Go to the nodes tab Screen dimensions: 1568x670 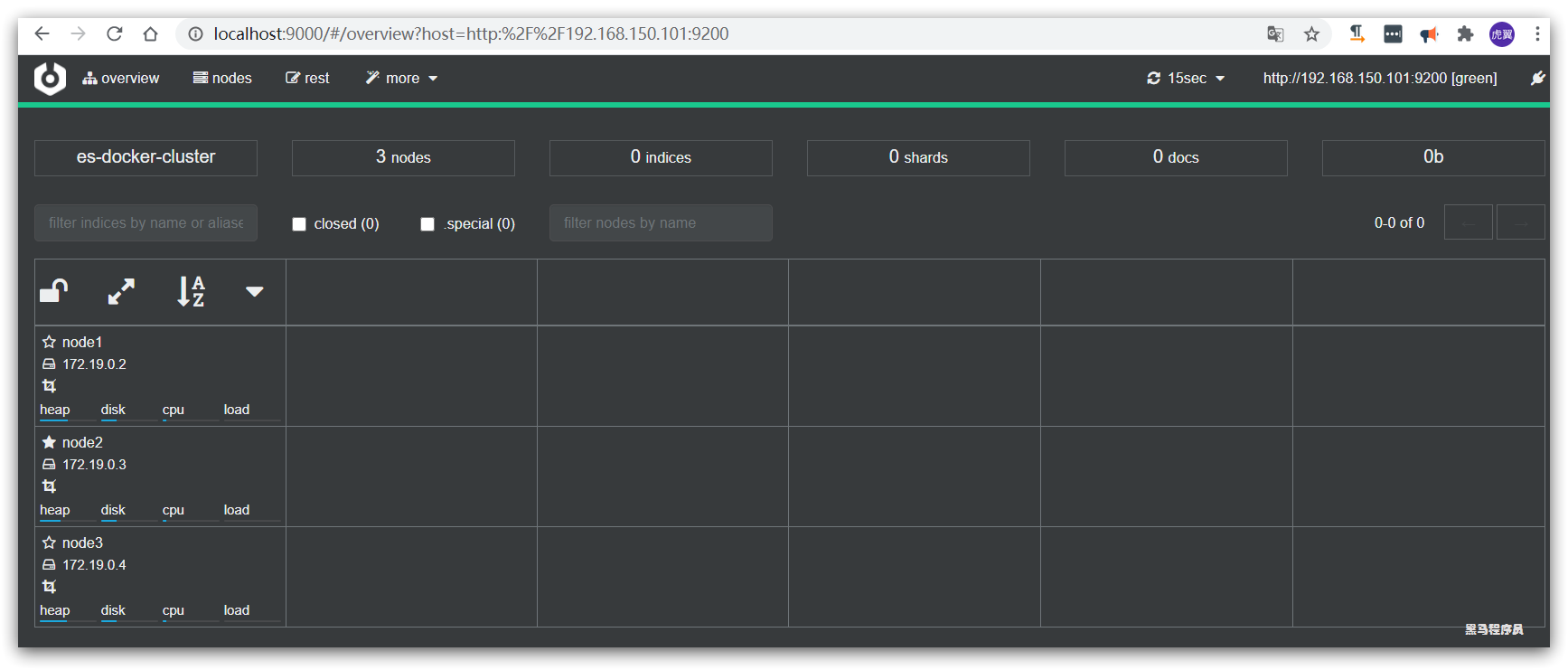coord(222,79)
